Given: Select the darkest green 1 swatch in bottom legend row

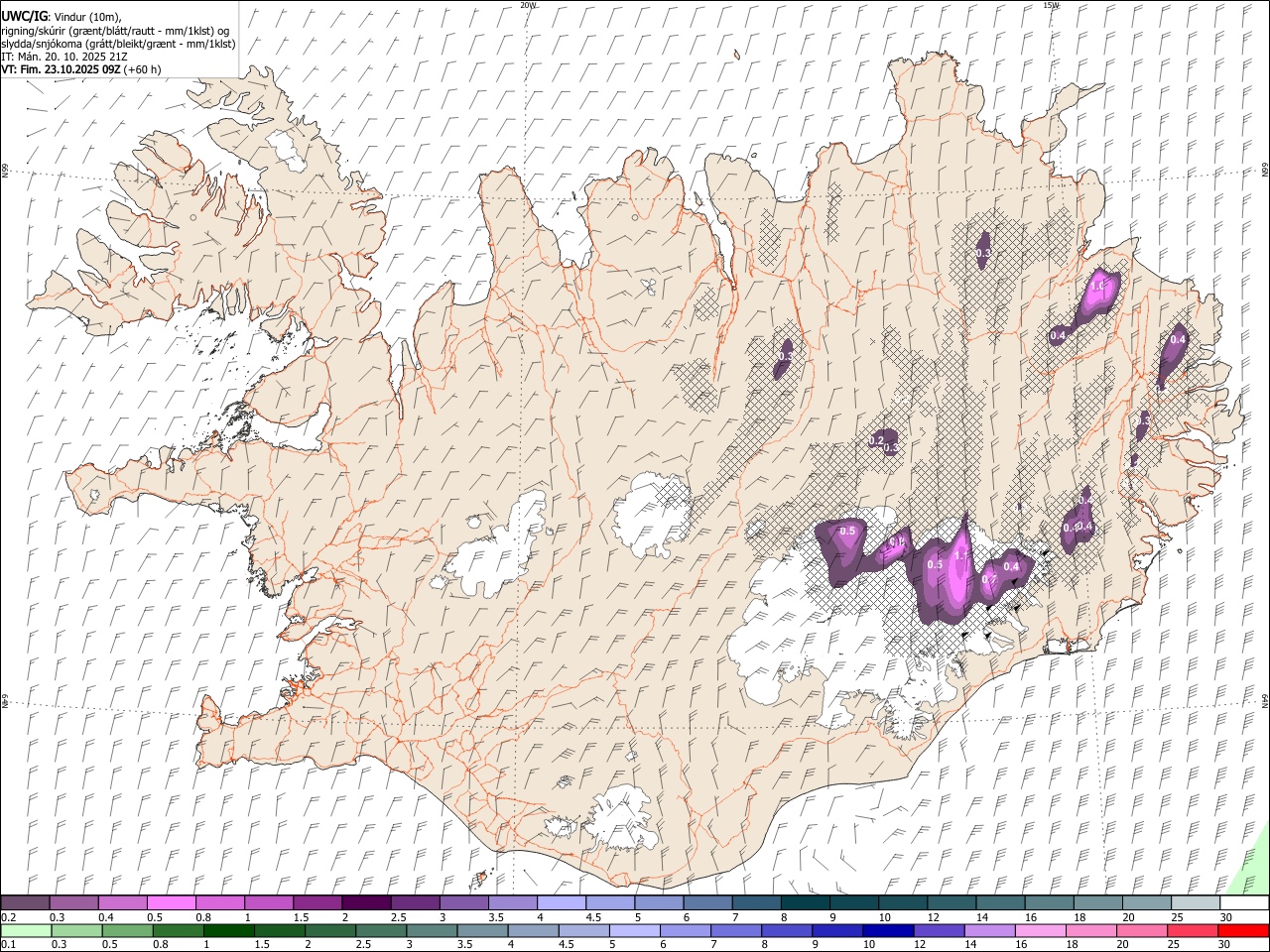Looking at the screenshot, I should [x=229, y=931].
